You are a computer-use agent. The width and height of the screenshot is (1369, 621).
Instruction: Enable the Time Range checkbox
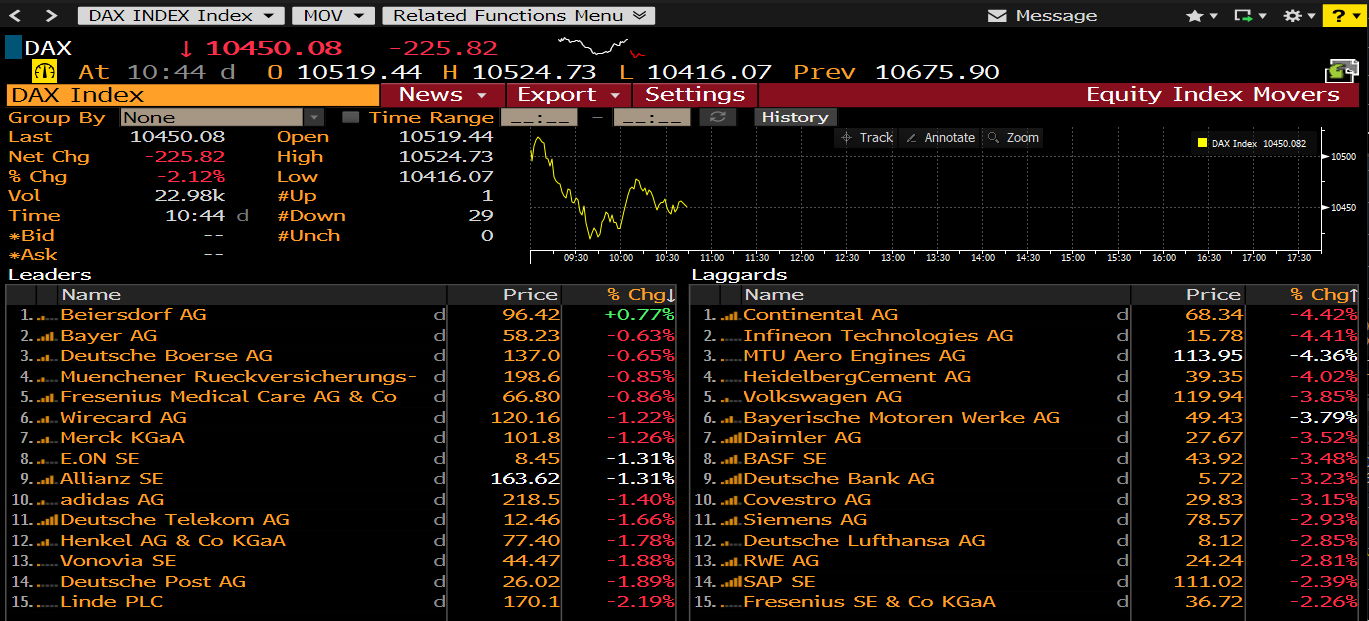pyautogui.click(x=350, y=117)
